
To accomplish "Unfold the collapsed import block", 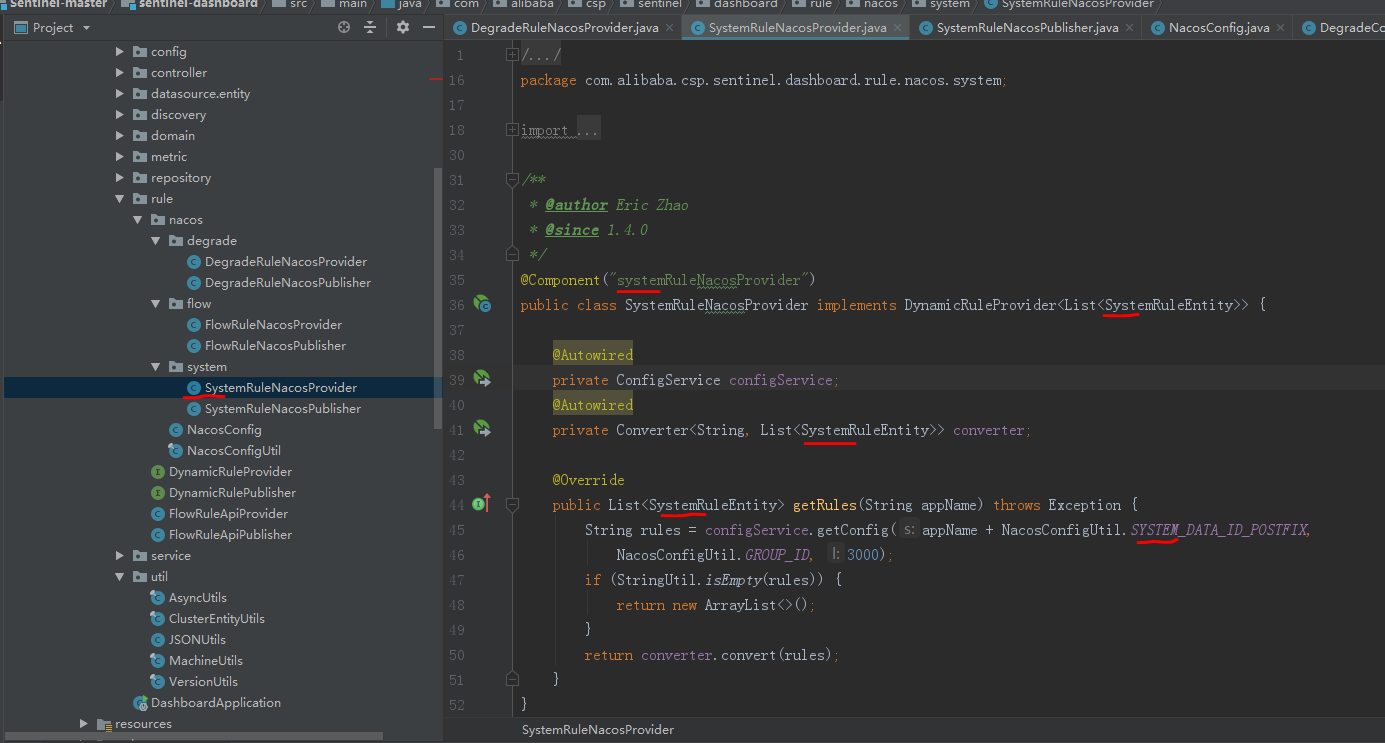I will (x=512, y=130).
